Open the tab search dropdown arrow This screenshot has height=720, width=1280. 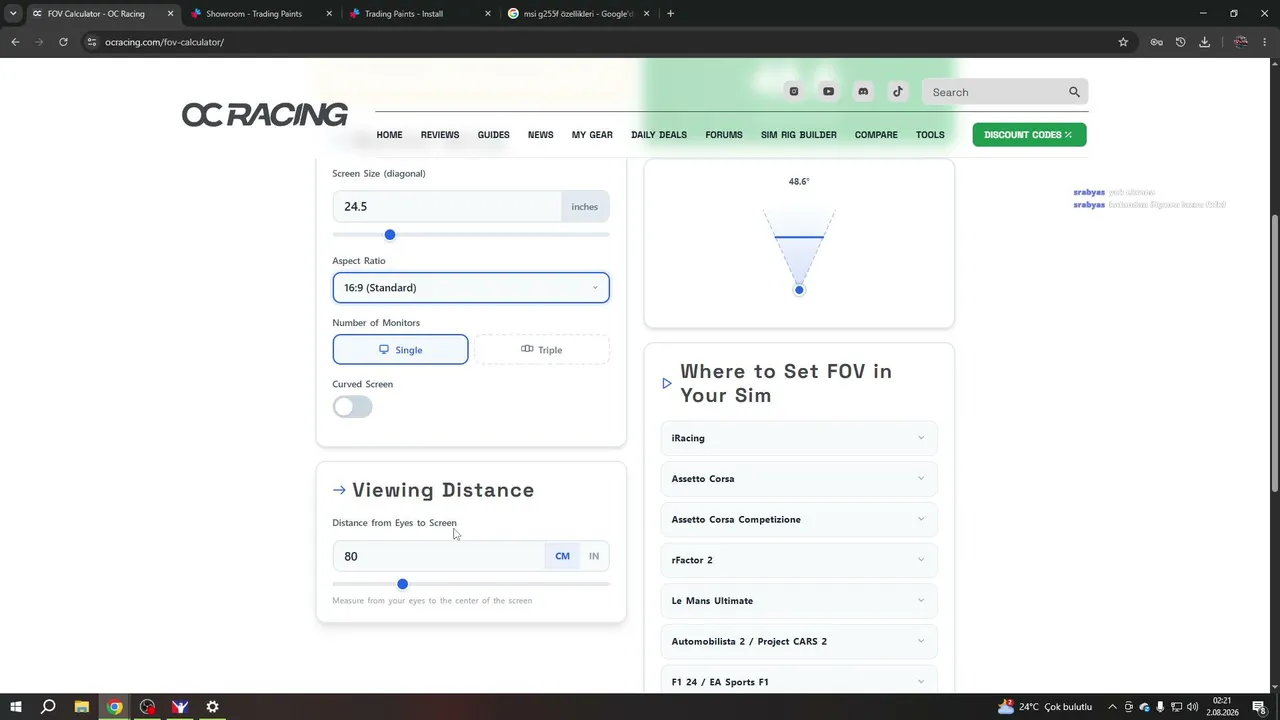pos(13,14)
